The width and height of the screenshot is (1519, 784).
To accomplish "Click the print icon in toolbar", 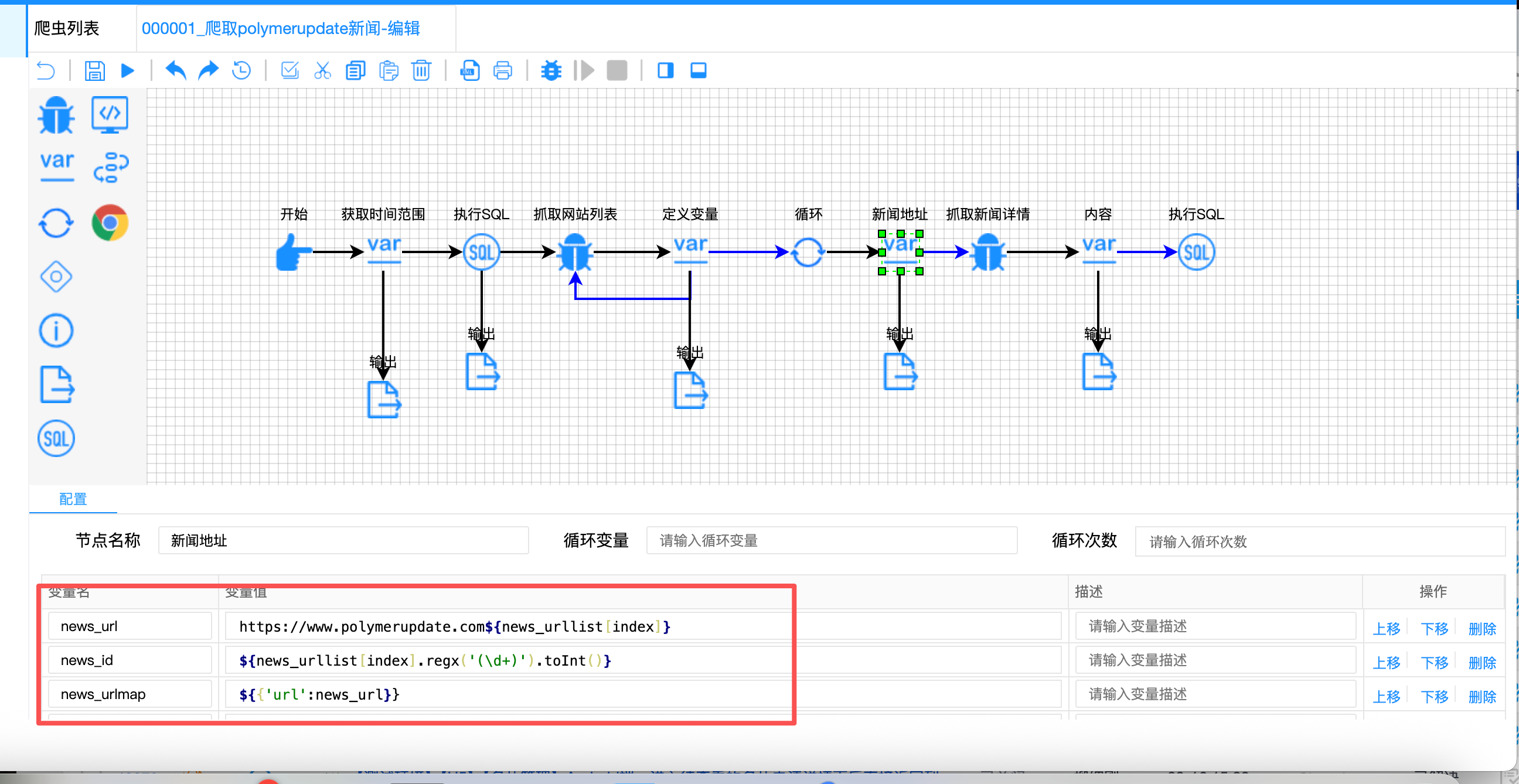I will pos(502,71).
